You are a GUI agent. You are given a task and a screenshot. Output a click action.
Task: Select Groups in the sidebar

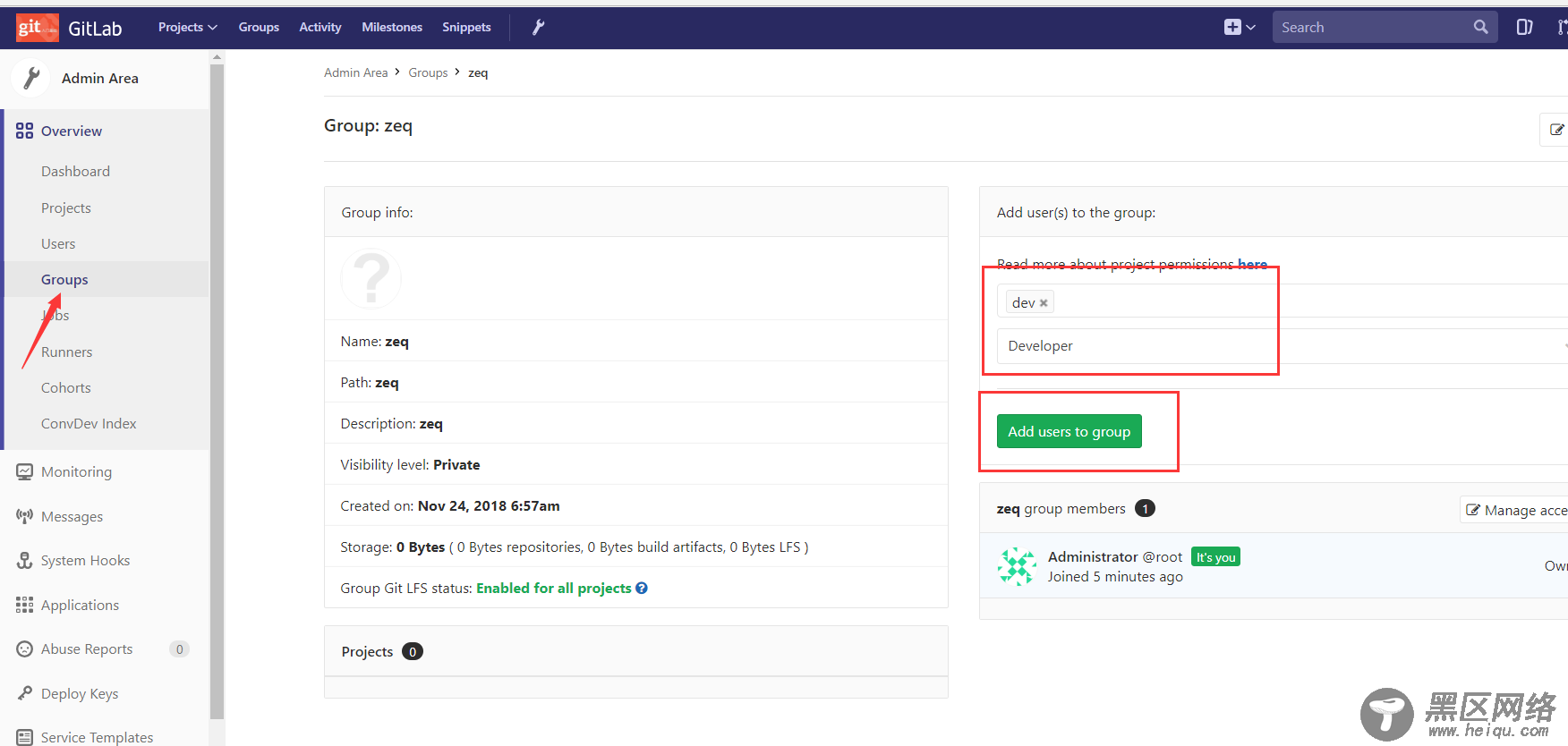pyautogui.click(x=64, y=279)
